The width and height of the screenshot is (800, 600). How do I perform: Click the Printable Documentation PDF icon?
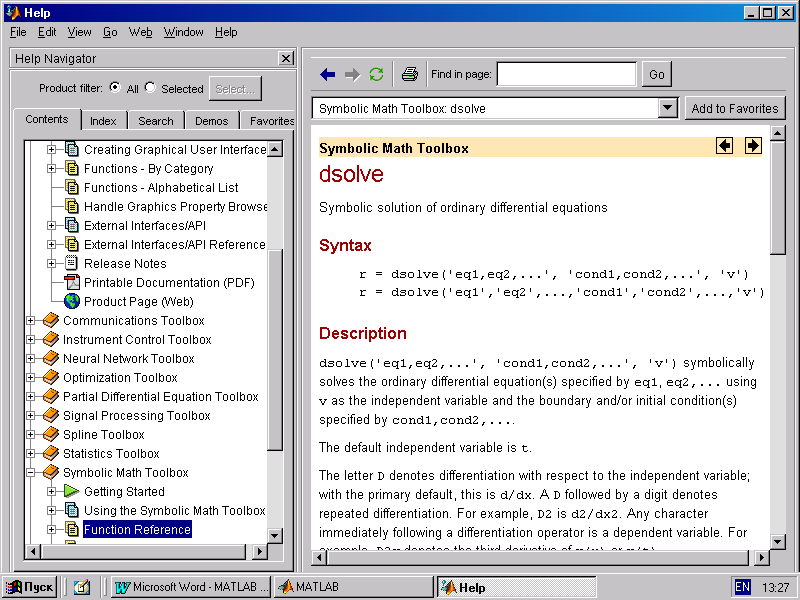coord(72,282)
